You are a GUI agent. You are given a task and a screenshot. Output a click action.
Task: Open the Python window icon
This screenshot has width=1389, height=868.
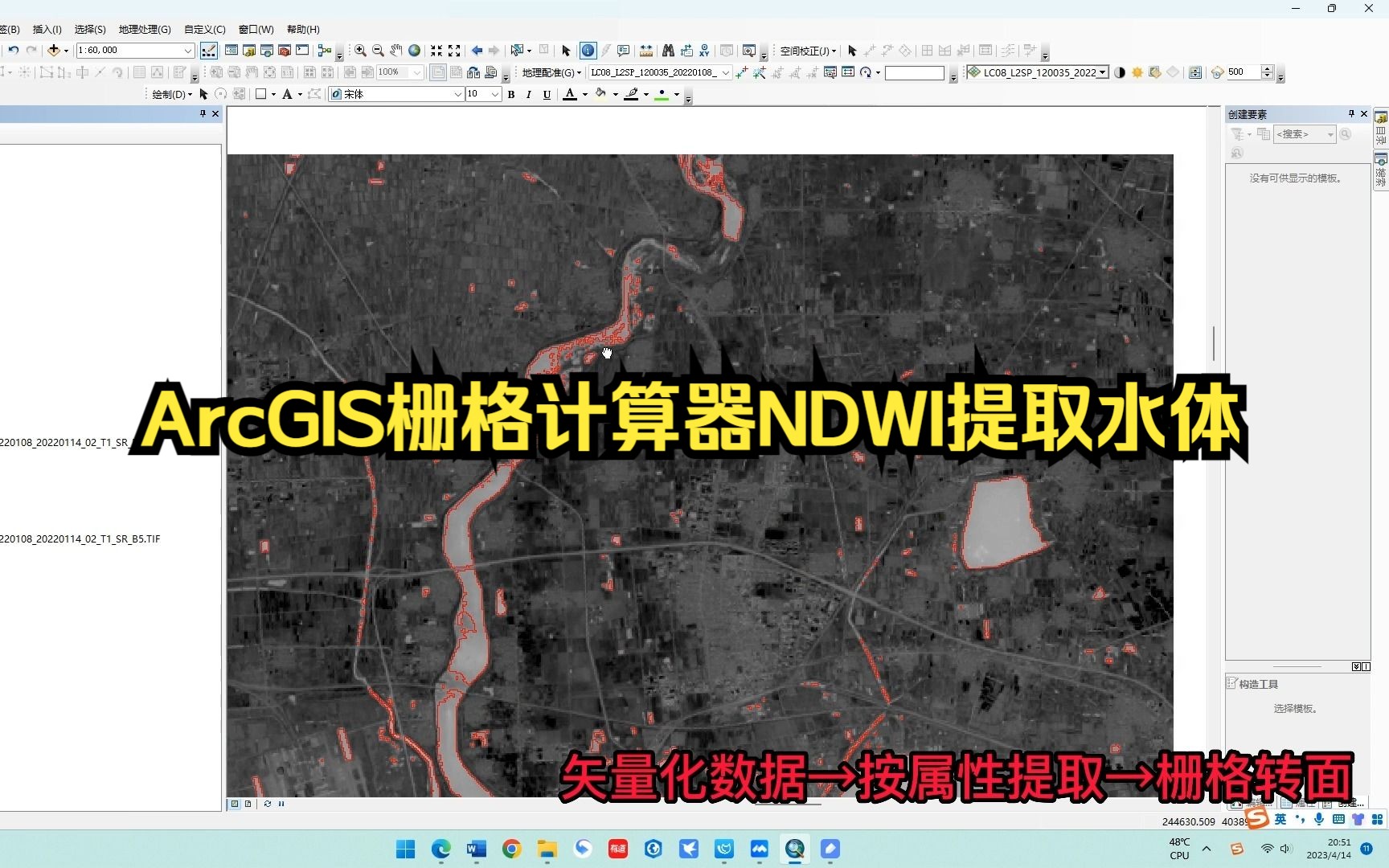(302, 51)
